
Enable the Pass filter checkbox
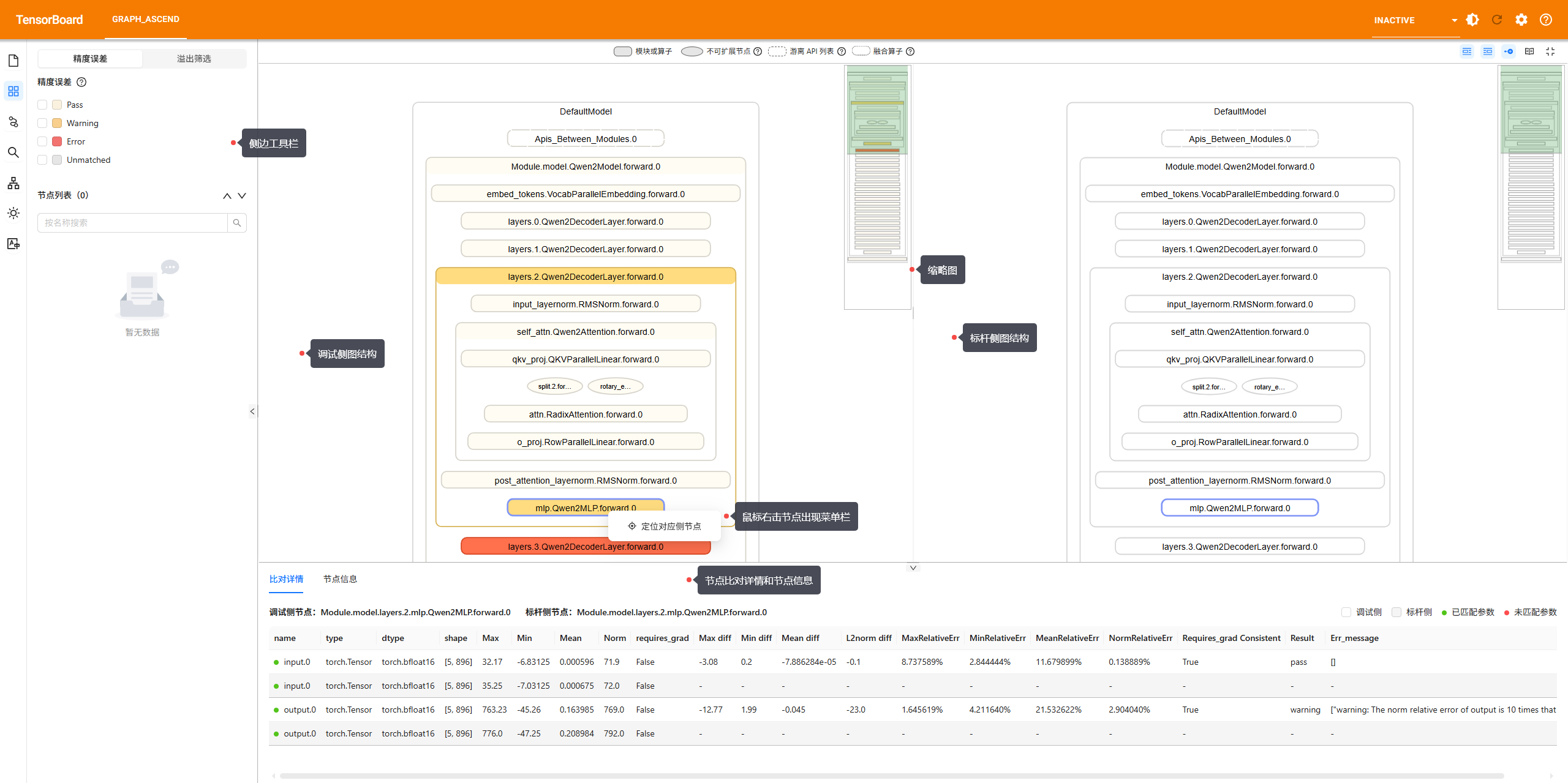[x=42, y=105]
